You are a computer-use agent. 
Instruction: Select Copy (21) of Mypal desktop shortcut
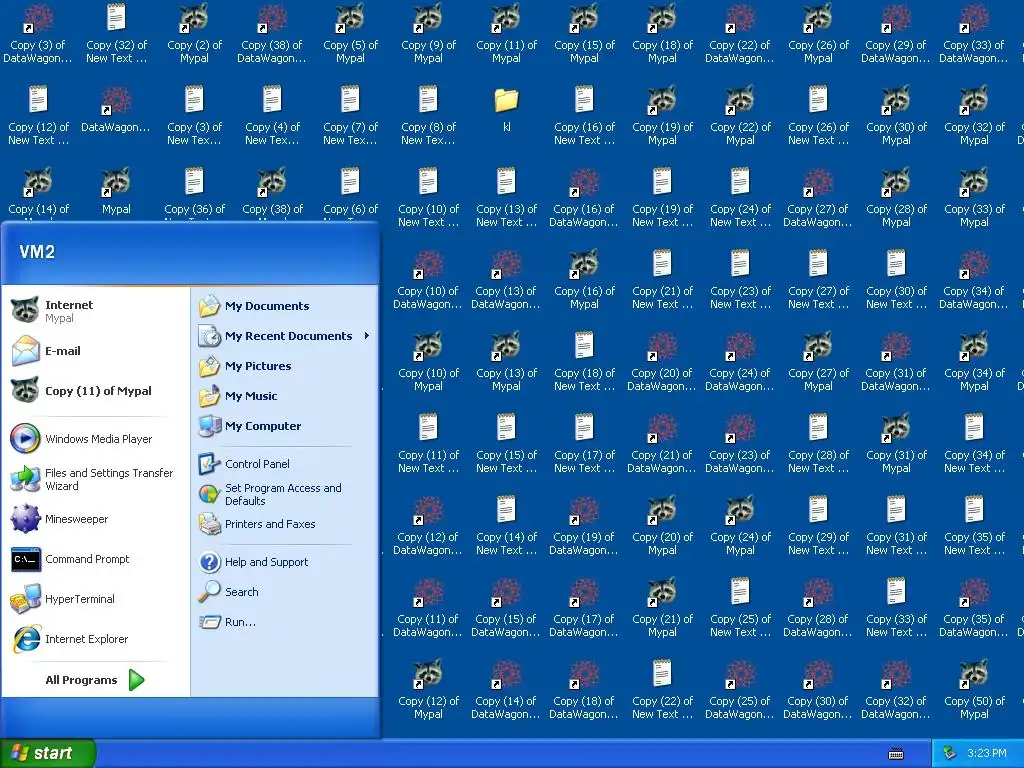[x=662, y=607]
